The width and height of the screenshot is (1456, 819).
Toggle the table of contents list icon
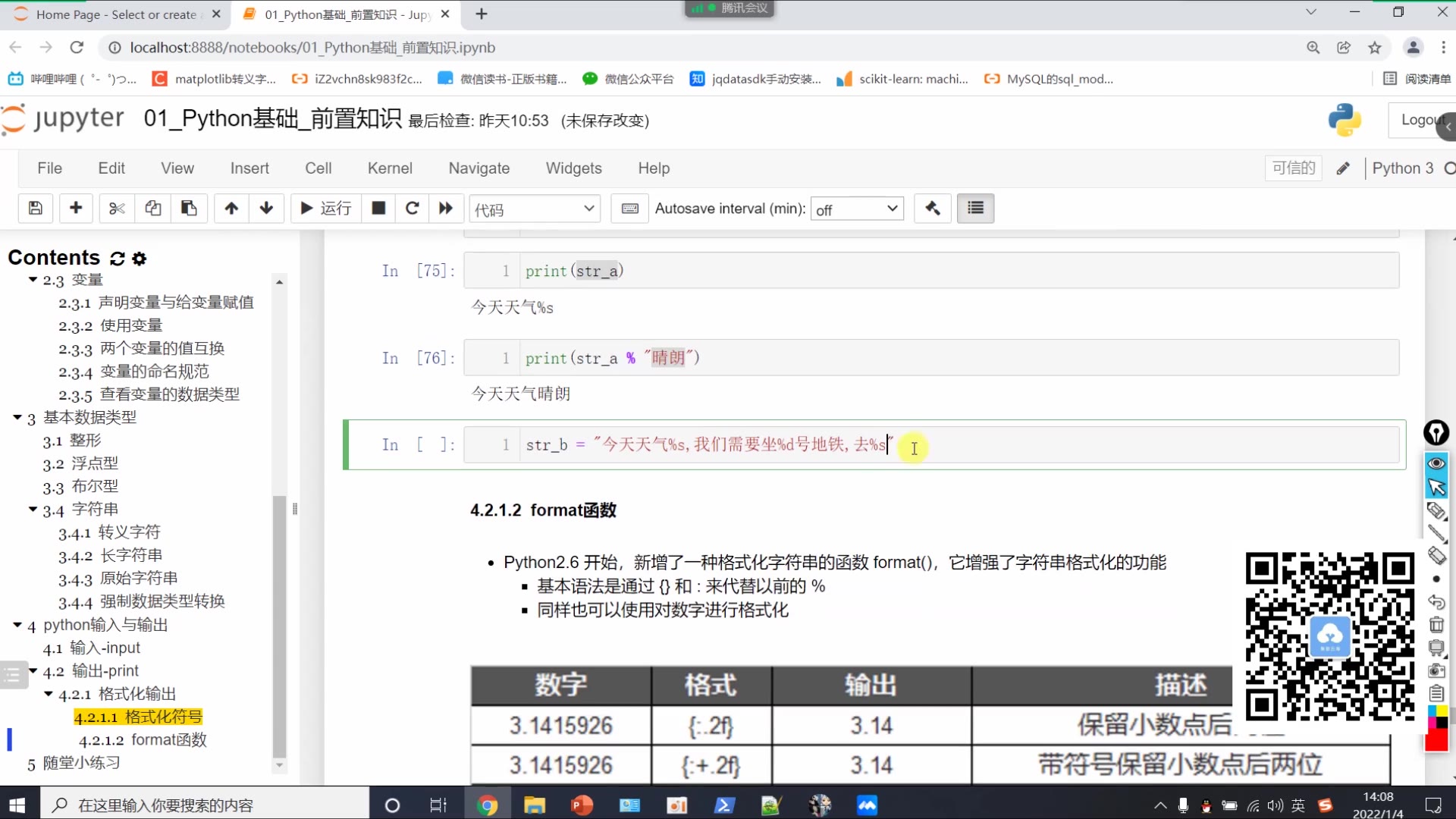(975, 208)
